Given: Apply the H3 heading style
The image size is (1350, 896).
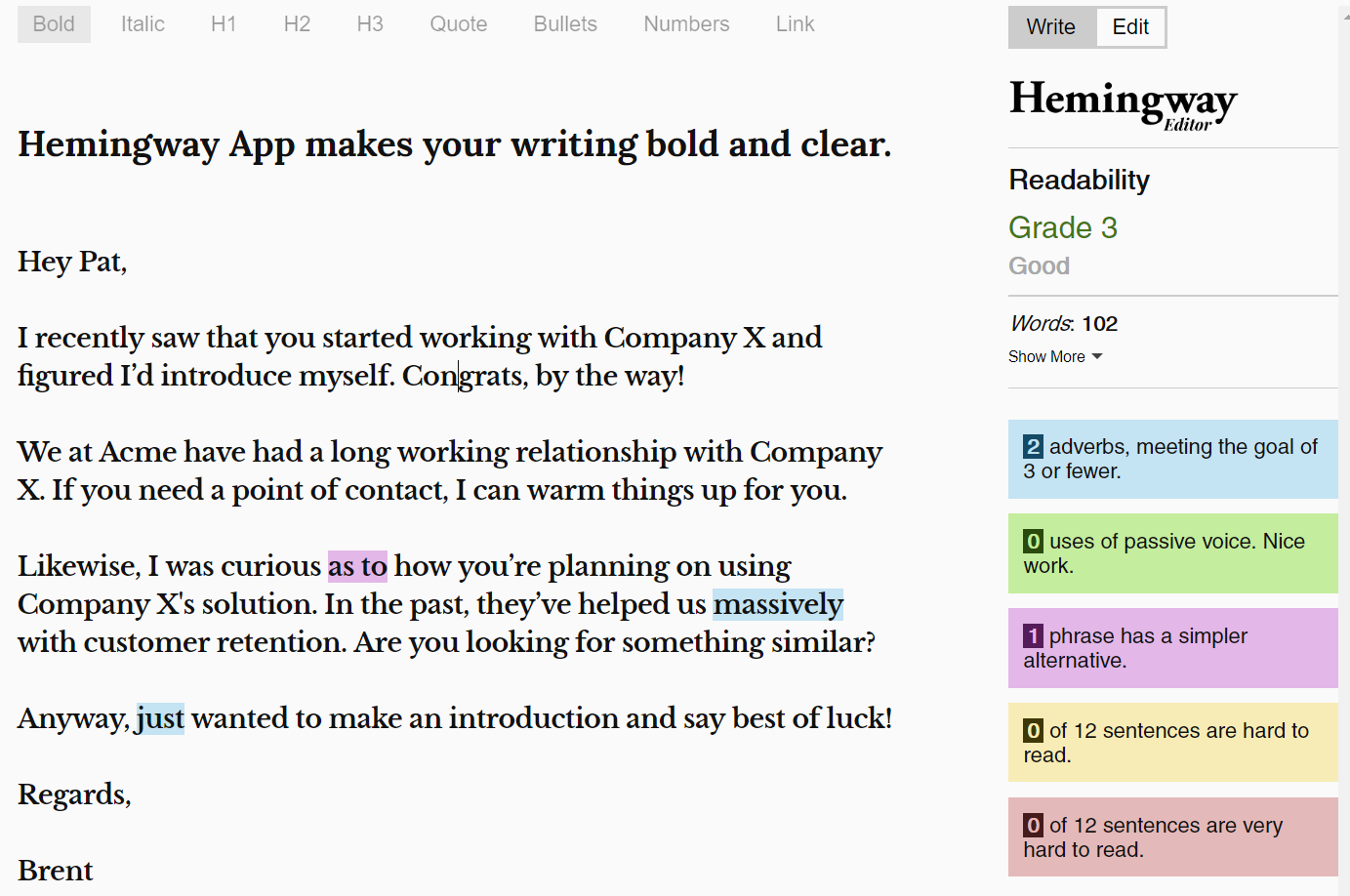Looking at the screenshot, I should 370,24.
